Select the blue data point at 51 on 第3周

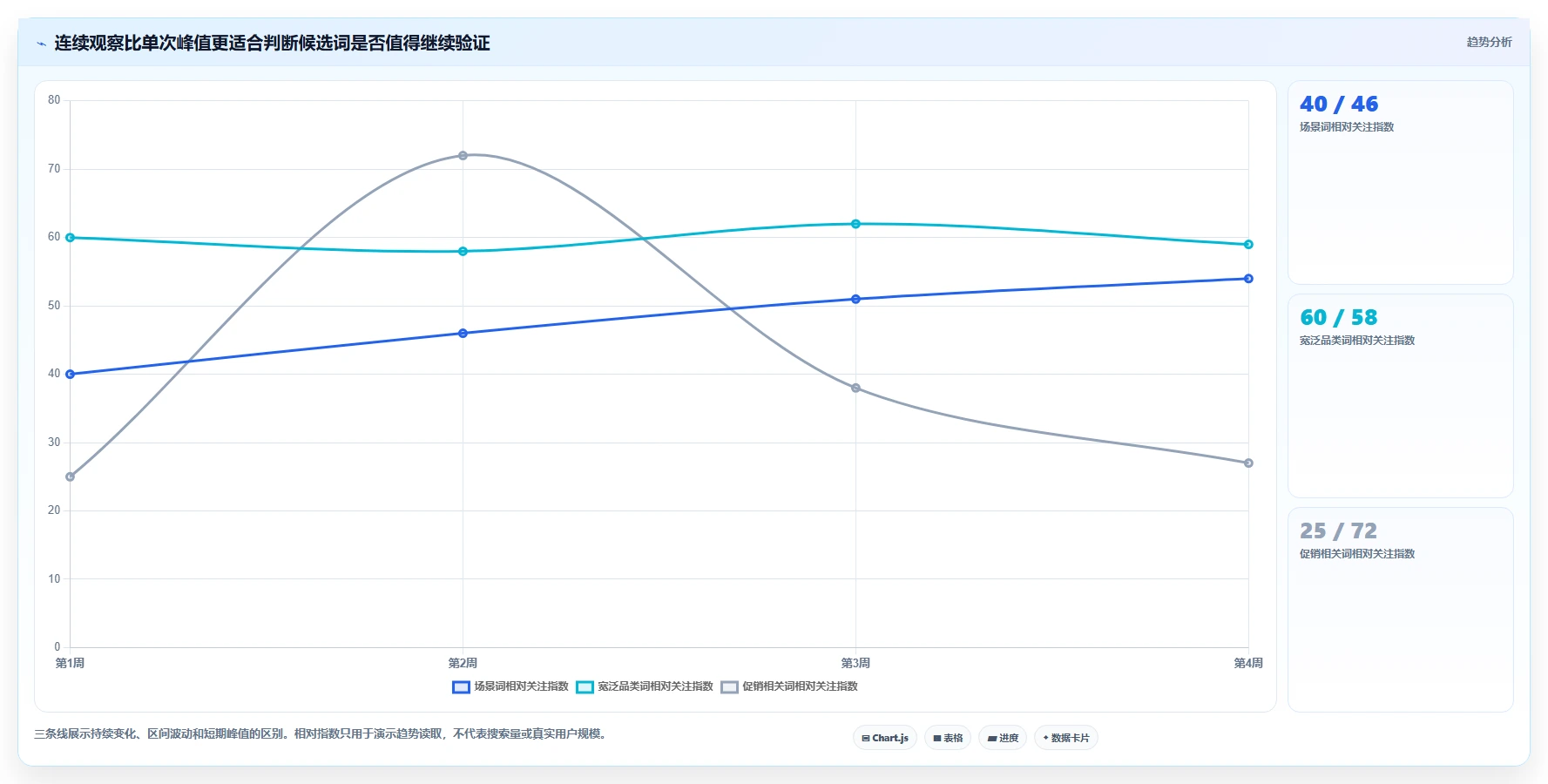tap(855, 299)
